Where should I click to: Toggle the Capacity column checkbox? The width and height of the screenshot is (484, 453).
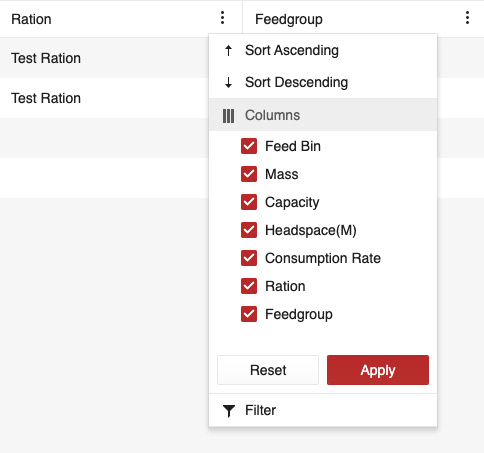[249, 202]
